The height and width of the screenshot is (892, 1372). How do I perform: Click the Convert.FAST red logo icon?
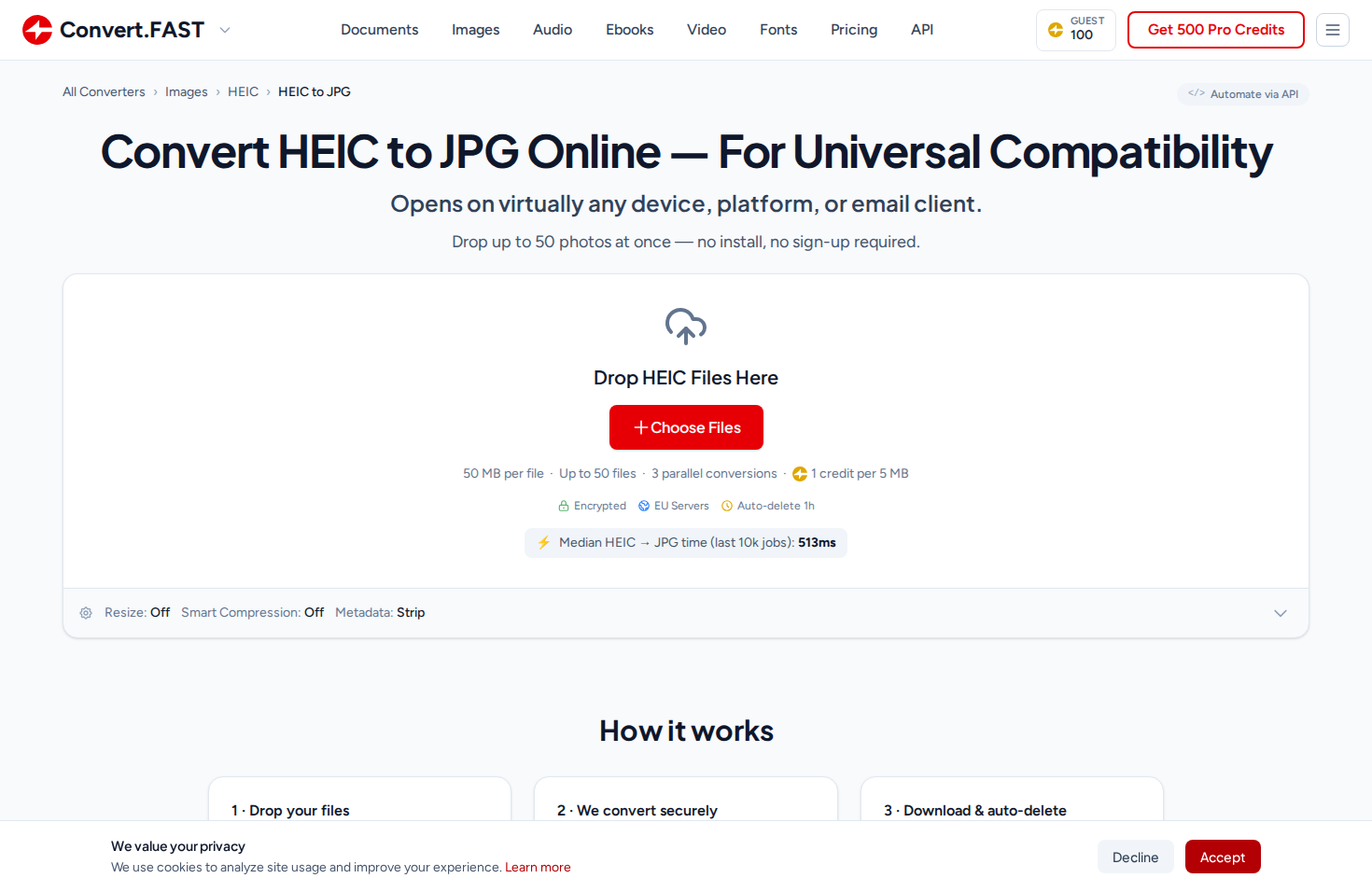coord(37,30)
